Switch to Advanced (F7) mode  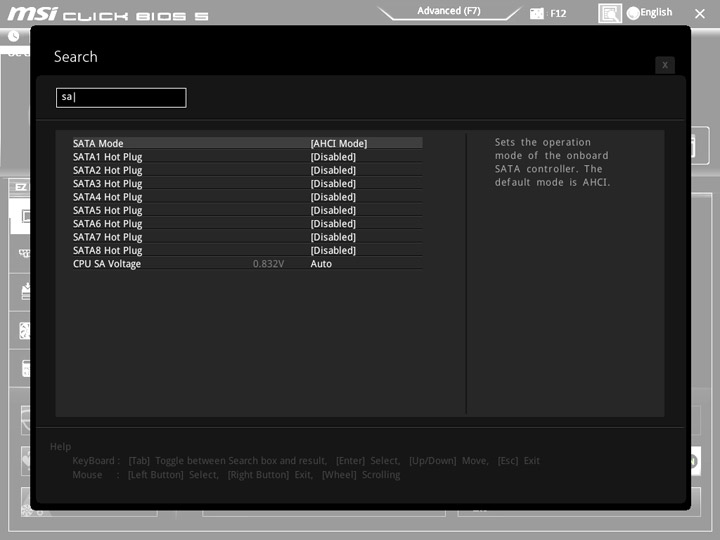[449, 11]
